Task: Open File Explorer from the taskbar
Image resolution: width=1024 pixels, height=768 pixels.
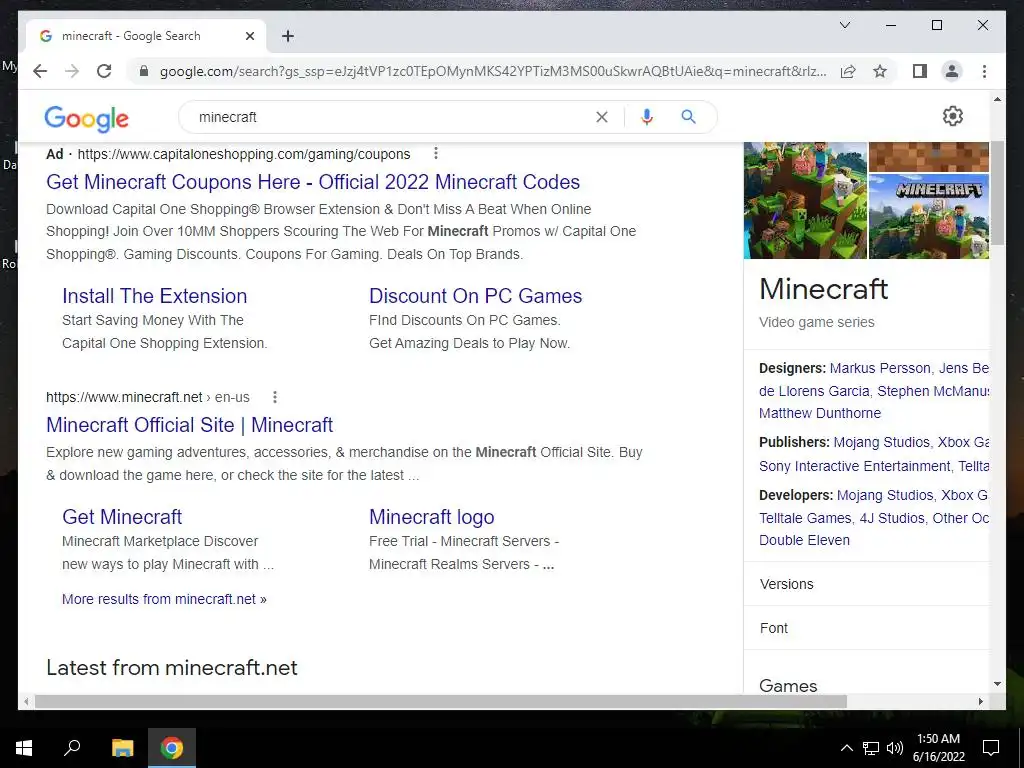Action: [122, 748]
